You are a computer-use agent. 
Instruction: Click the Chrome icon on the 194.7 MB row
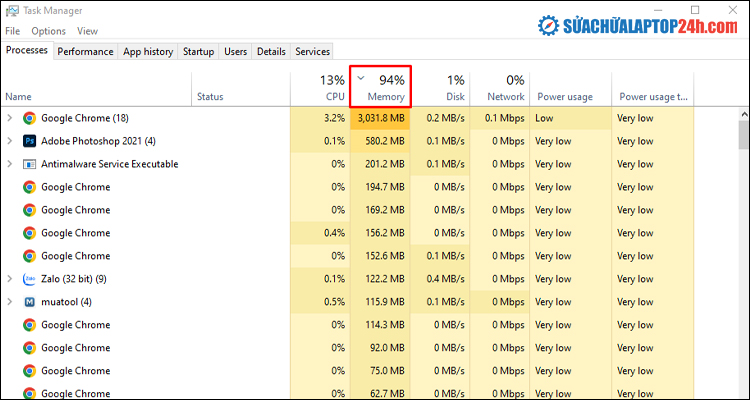(30, 187)
